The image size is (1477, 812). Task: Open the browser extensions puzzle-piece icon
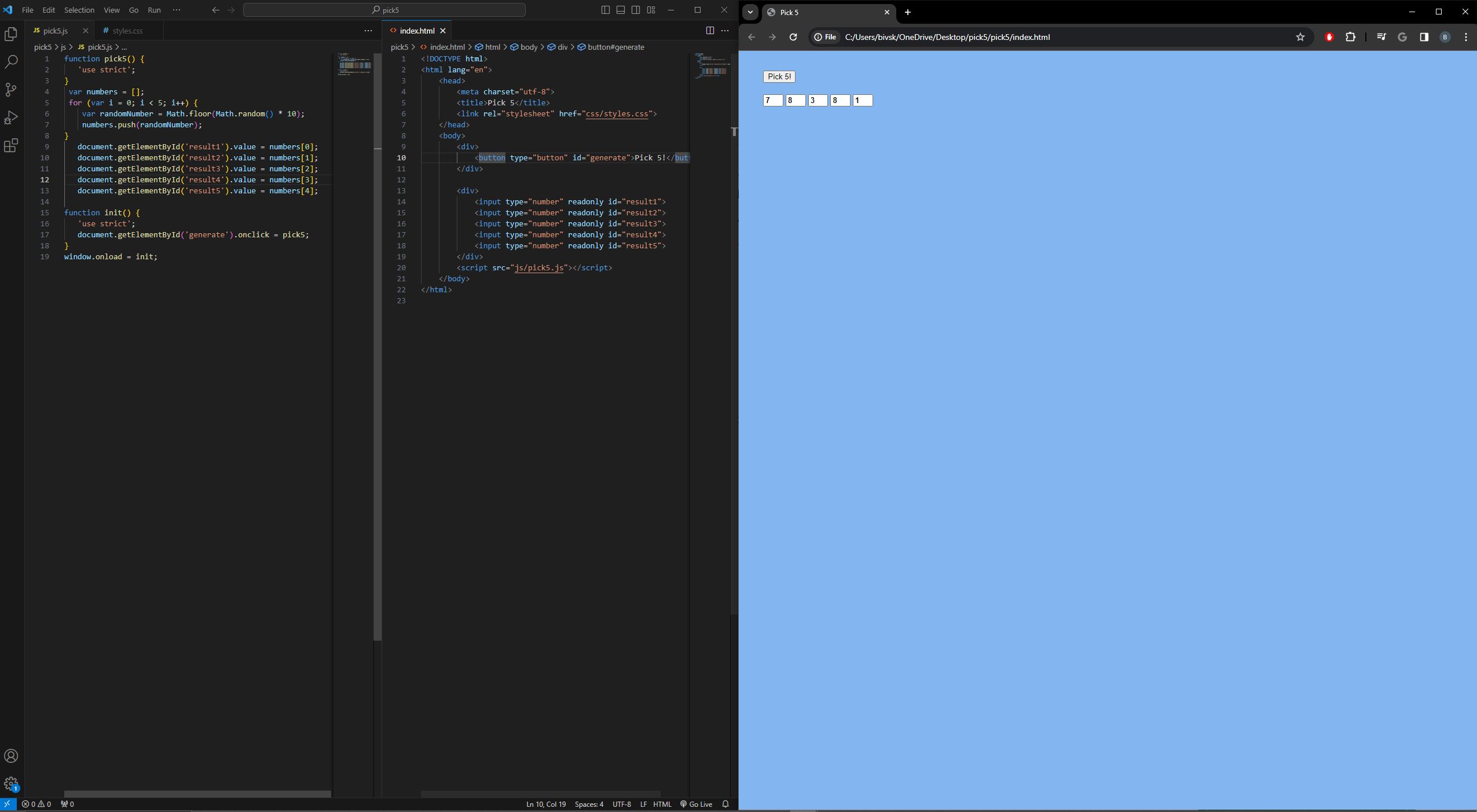point(1351,37)
